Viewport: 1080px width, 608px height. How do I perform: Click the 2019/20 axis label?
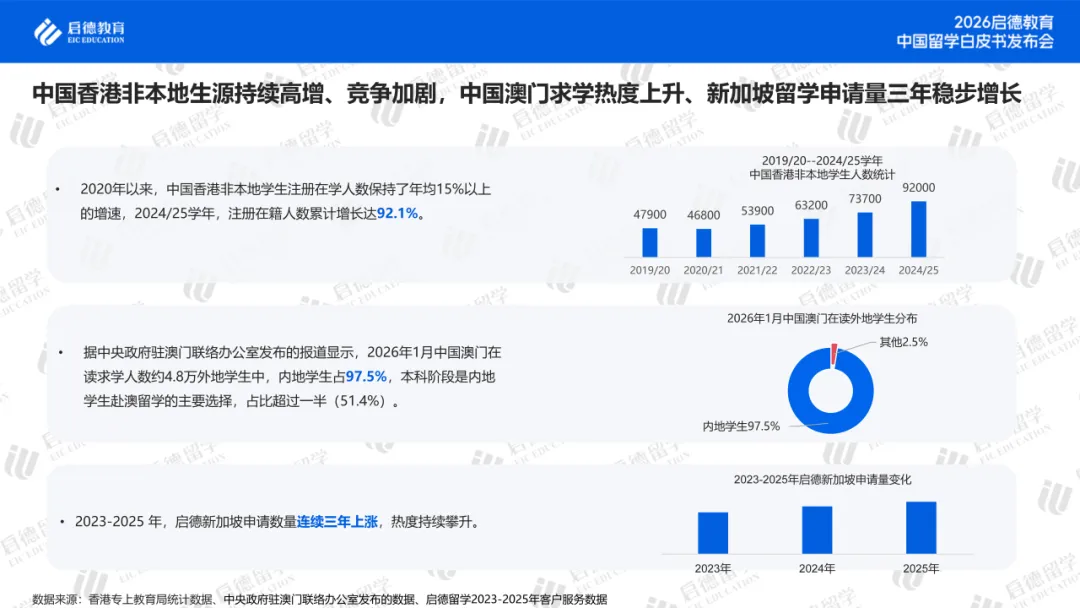[x=650, y=271]
